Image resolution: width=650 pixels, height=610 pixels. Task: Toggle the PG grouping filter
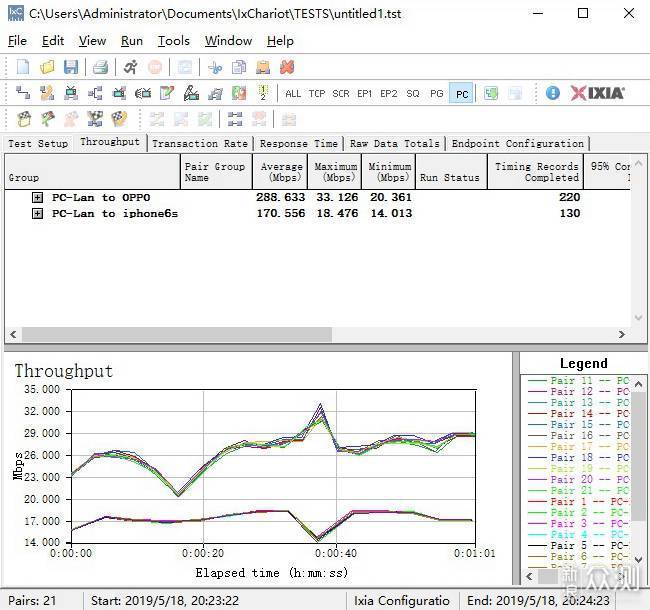click(437, 94)
